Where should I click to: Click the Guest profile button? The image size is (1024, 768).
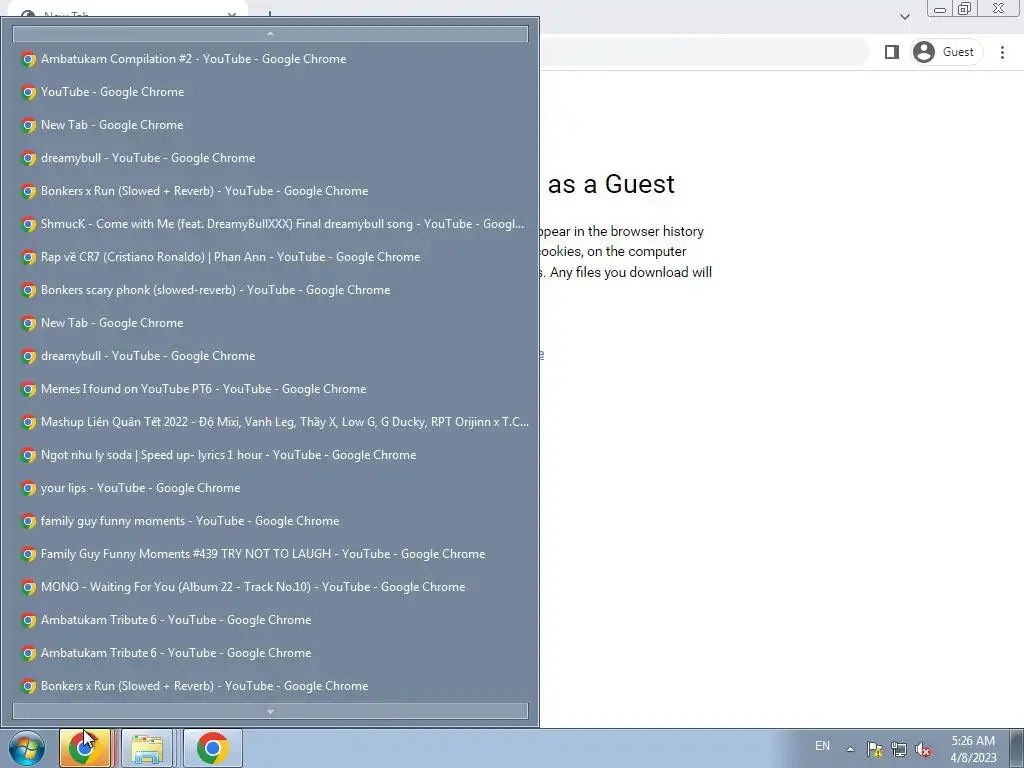click(946, 52)
